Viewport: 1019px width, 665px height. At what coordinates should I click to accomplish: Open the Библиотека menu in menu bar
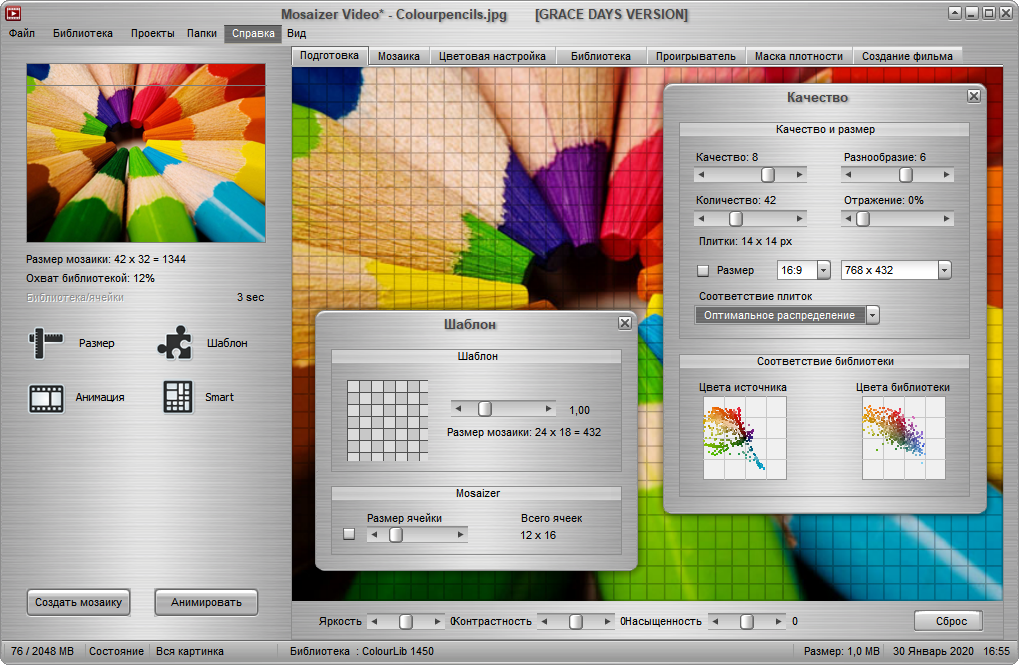click(83, 33)
